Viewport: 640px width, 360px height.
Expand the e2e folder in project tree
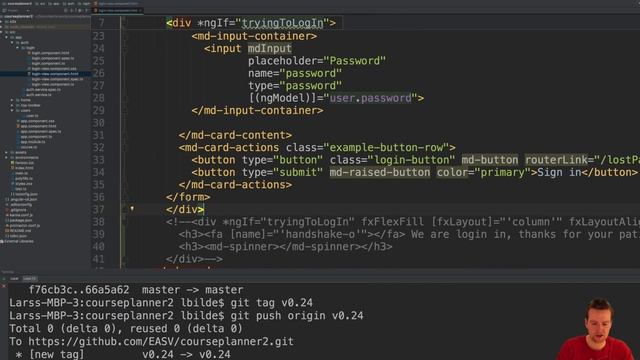pos(1,22)
